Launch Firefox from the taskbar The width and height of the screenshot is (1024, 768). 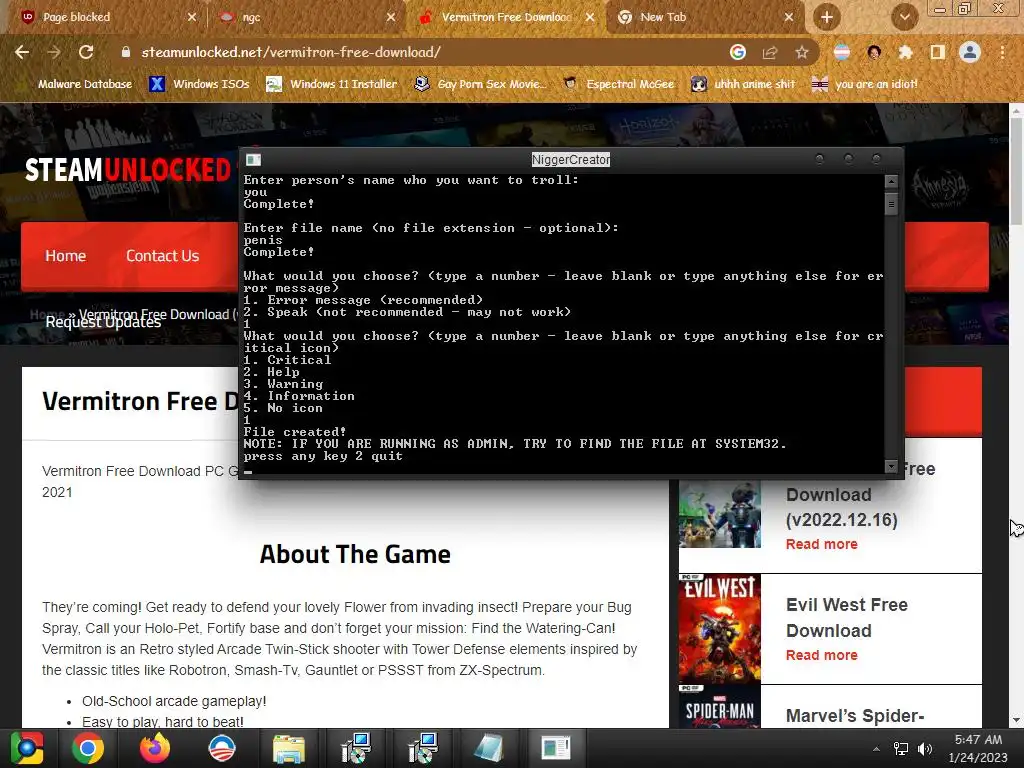click(155, 748)
